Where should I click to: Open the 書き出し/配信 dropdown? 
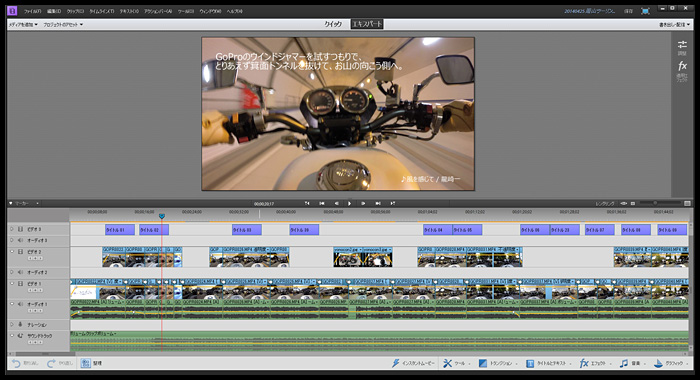point(674,25)
